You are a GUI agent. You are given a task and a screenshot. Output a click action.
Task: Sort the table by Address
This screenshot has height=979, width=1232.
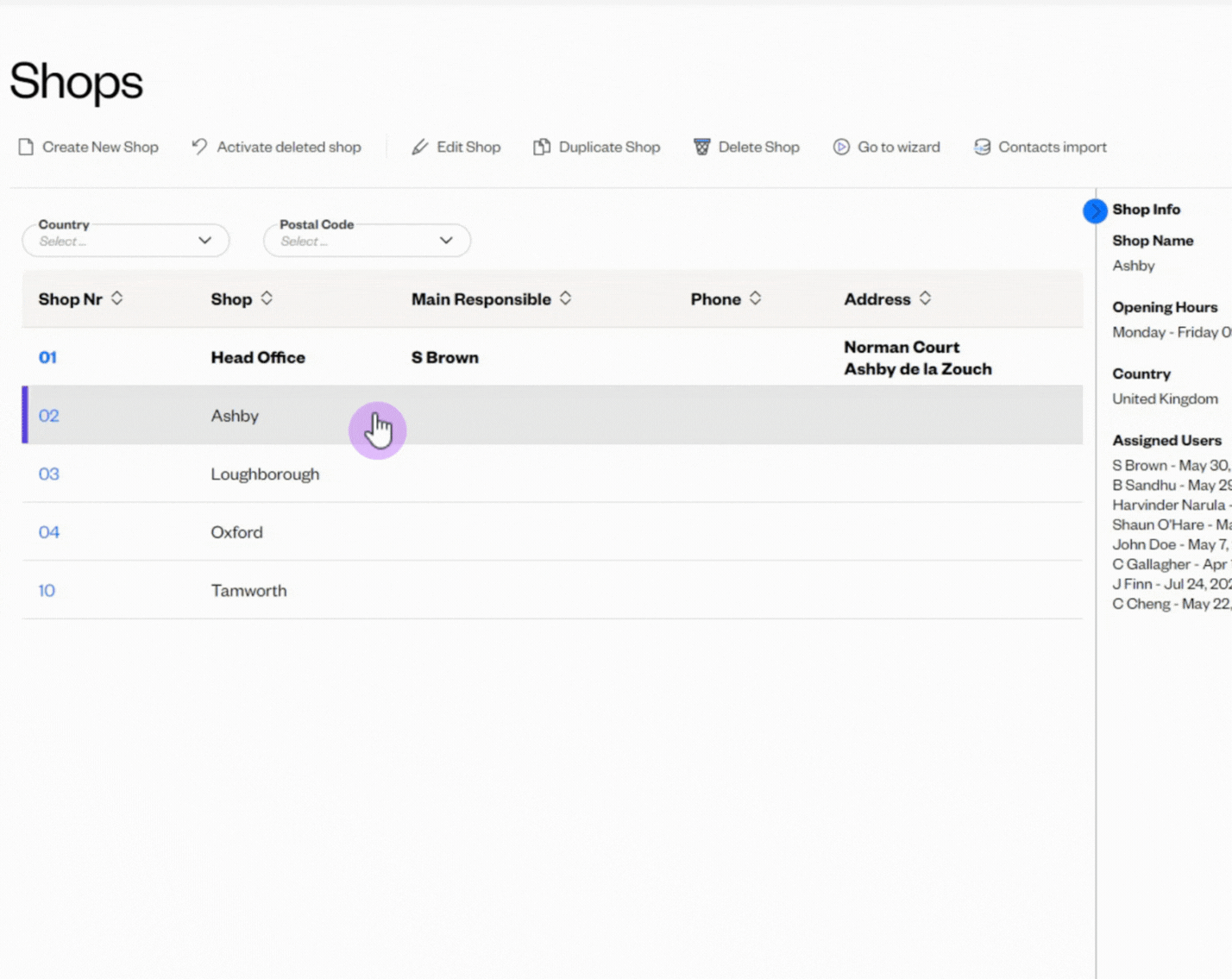click(925, 298)
